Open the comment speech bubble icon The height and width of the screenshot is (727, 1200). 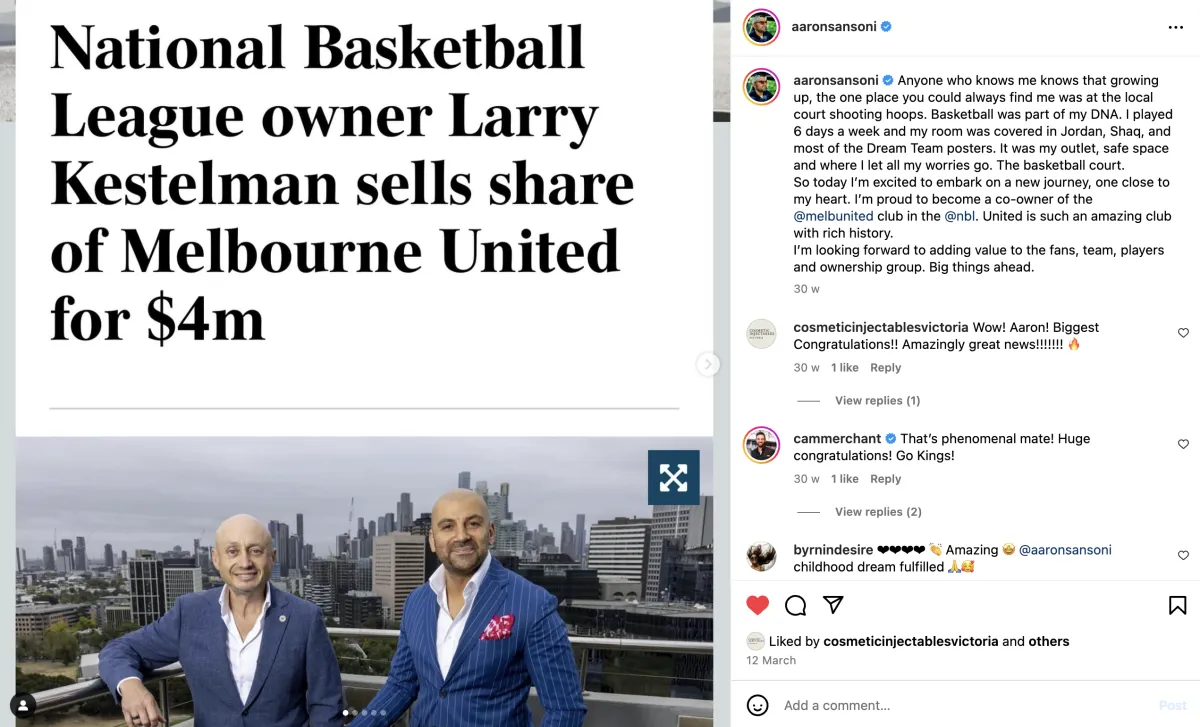[796, 605]
